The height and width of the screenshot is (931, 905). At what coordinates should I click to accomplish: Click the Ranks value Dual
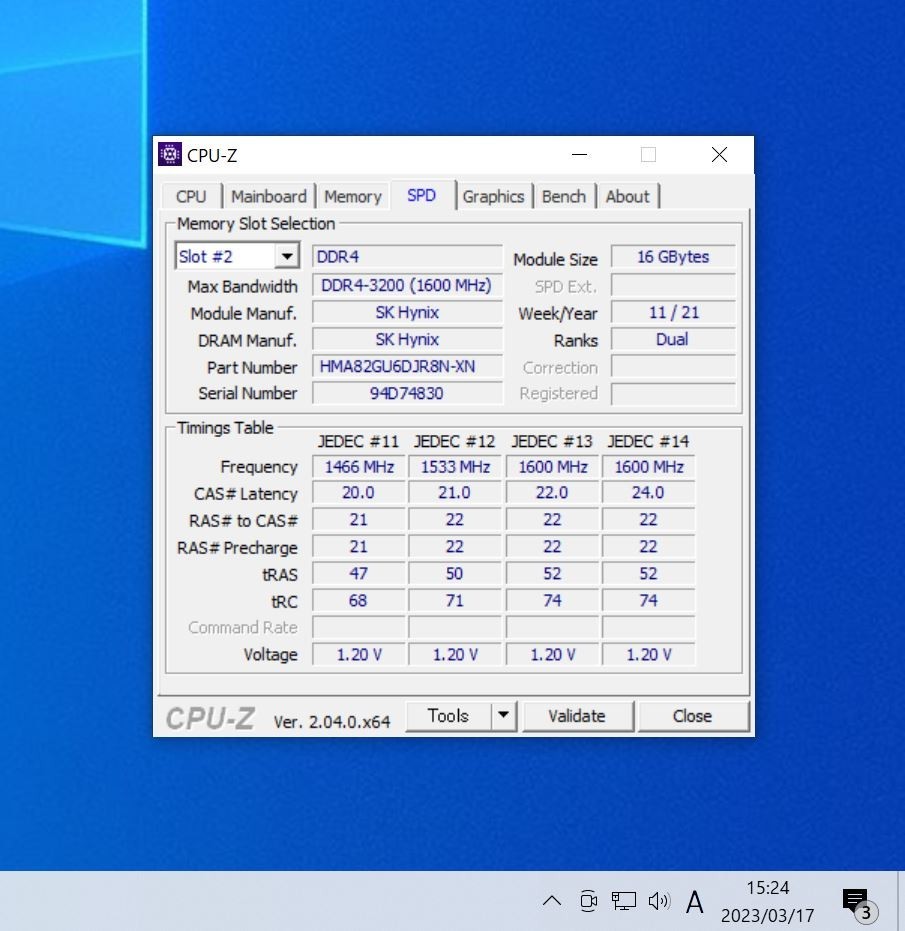tap(673, 339)
